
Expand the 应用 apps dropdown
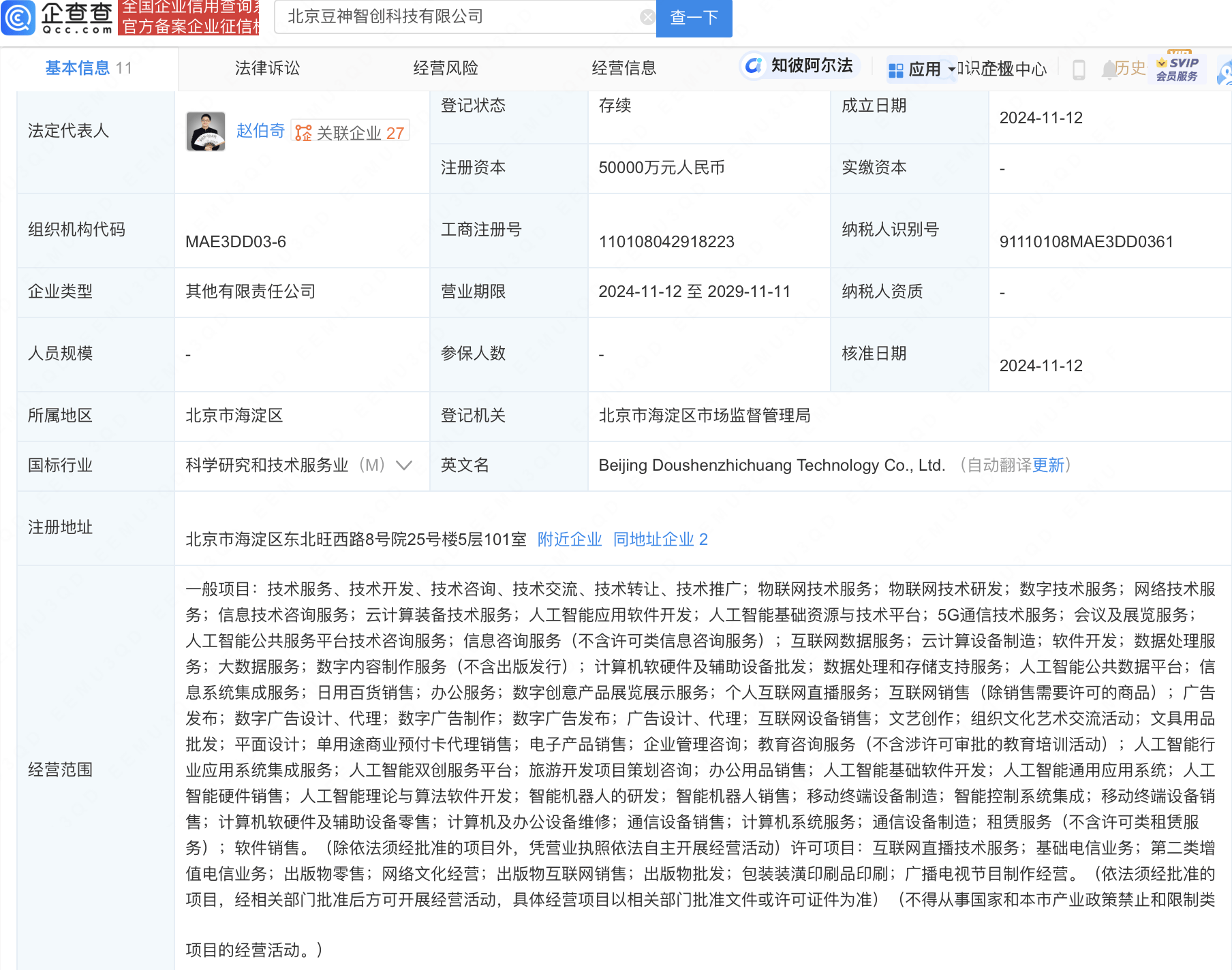[x=922, y=69]
